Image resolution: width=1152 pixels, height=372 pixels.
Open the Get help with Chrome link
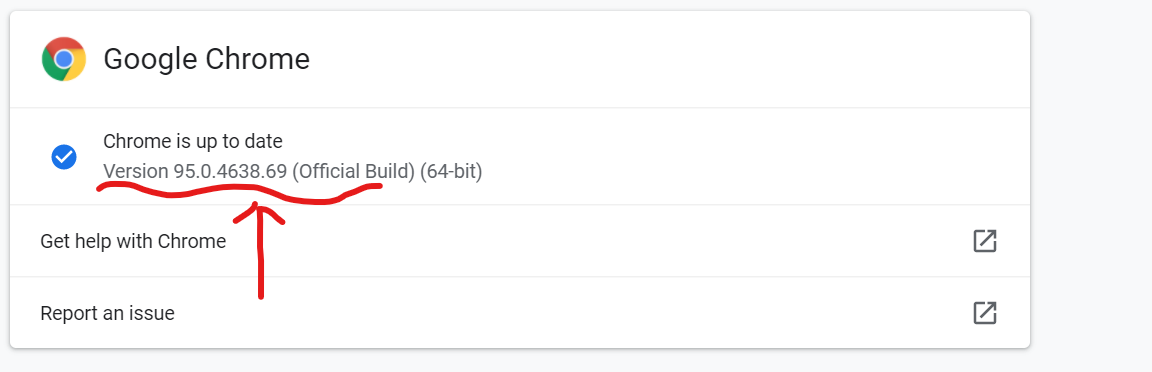(133, 241)
